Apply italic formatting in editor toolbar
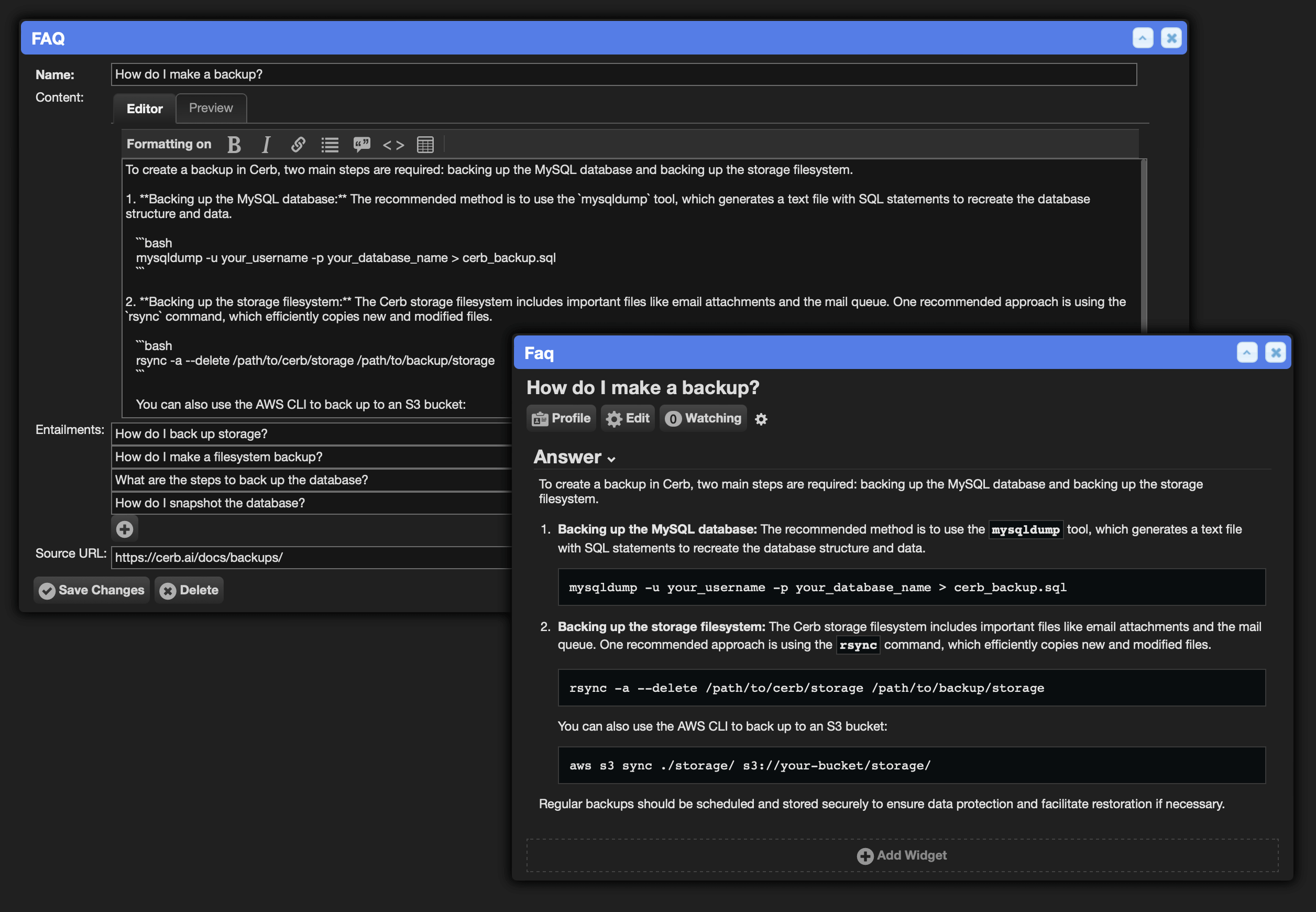This screenshot has width=1316, height=912. [266, 145]
